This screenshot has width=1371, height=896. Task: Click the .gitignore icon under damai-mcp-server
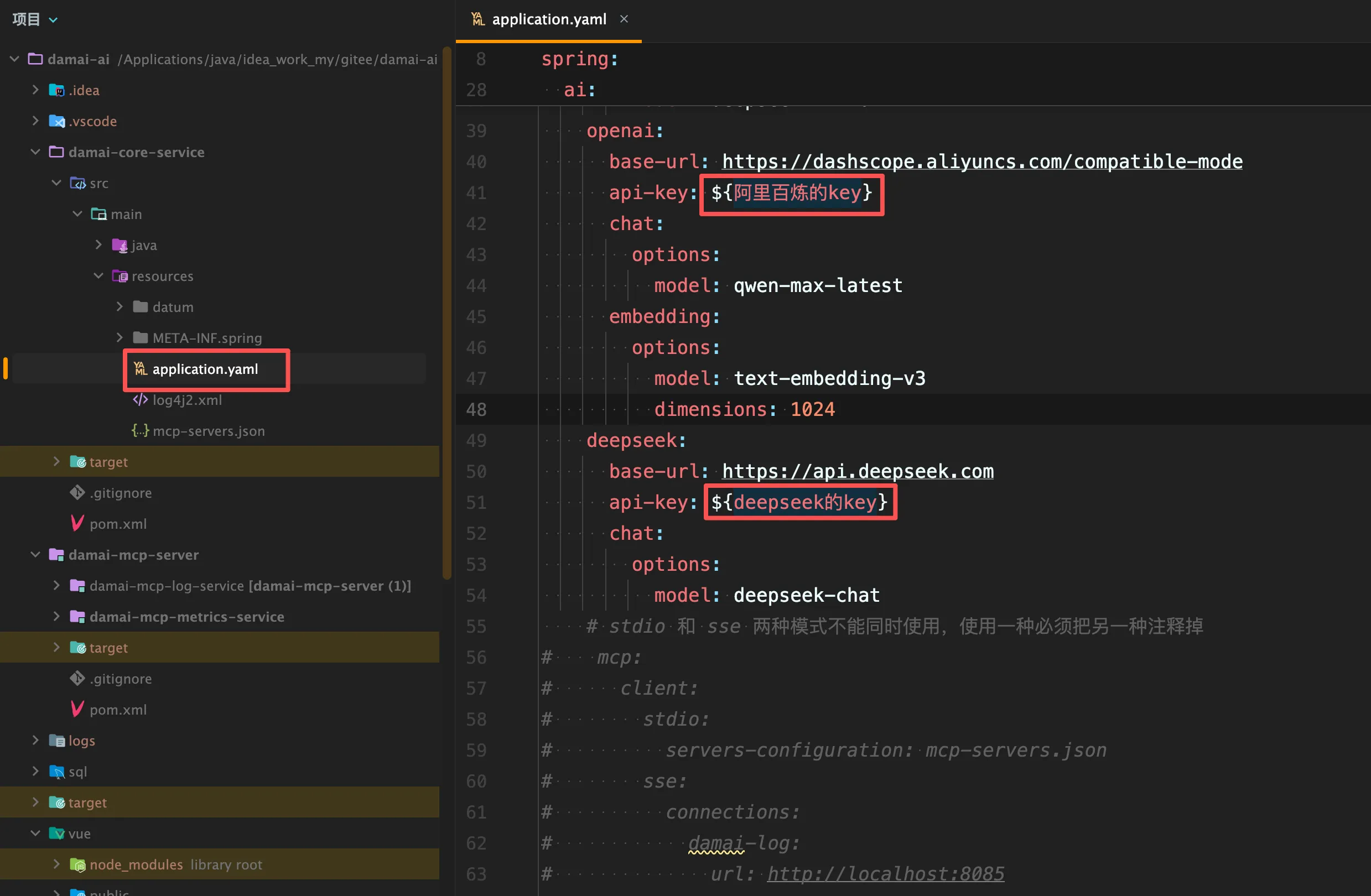77,678
